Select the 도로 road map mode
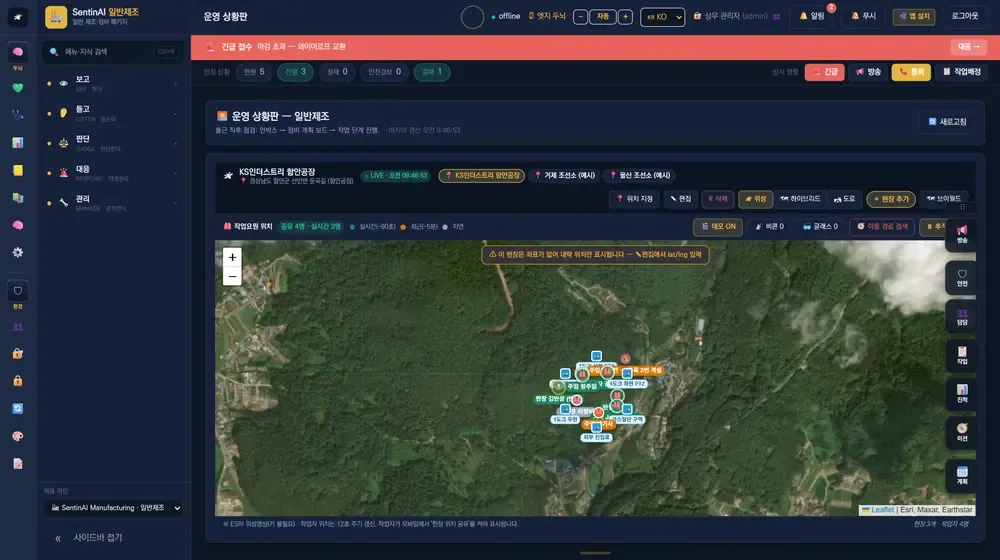This screenshot has width=1000, height=560. pyautogui.click(x=844, y=199)
